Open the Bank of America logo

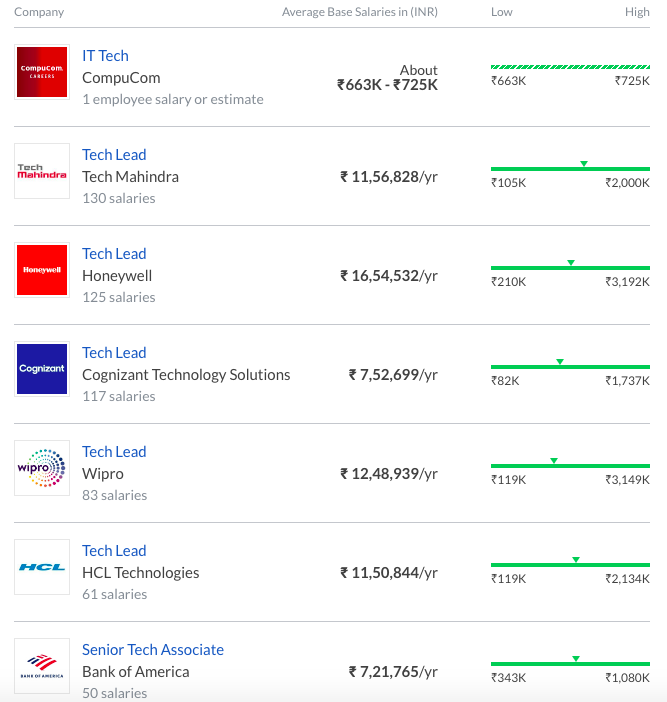tap(42, 666)
